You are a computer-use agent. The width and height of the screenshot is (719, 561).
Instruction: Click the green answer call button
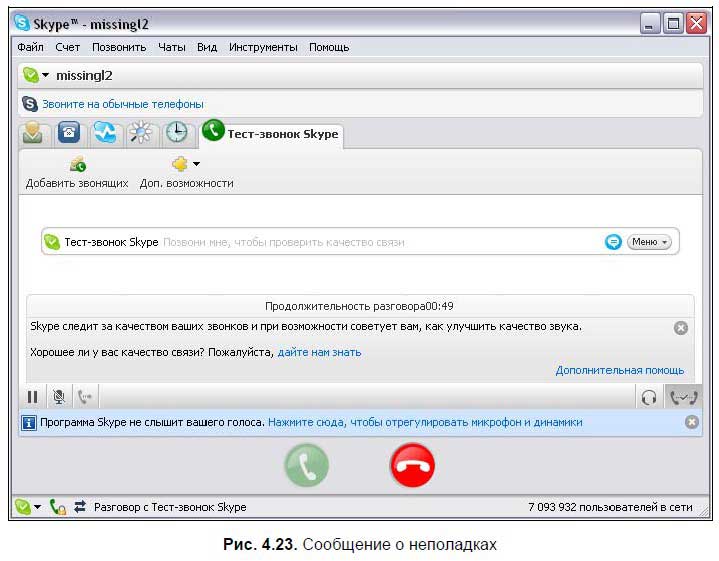point(306,466)
